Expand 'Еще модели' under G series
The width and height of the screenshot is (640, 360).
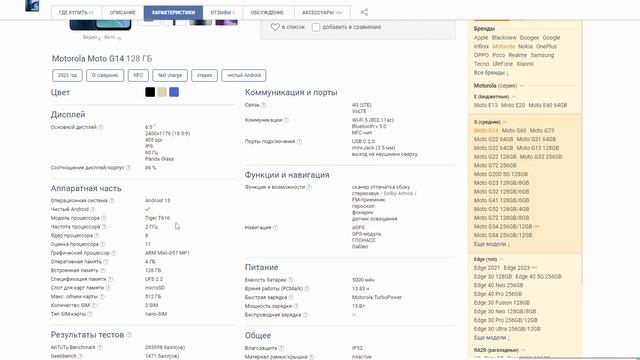[492, 244]
